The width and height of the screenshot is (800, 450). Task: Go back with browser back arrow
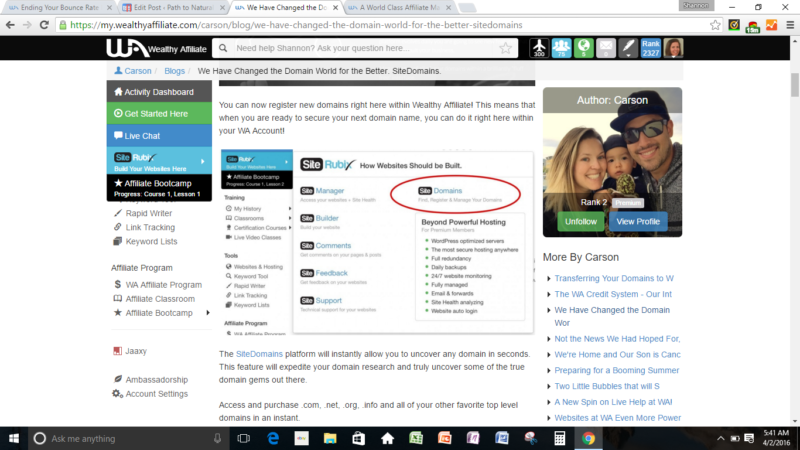coord(10,25)
